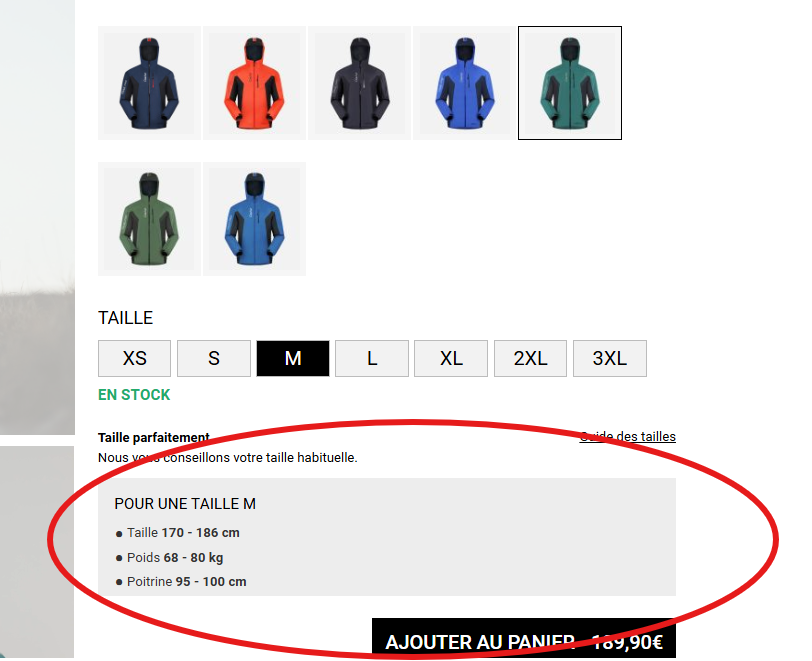This screenshot has height=661, width=812.
Task: Click the Pour une taille M info box
Action: 387,537
